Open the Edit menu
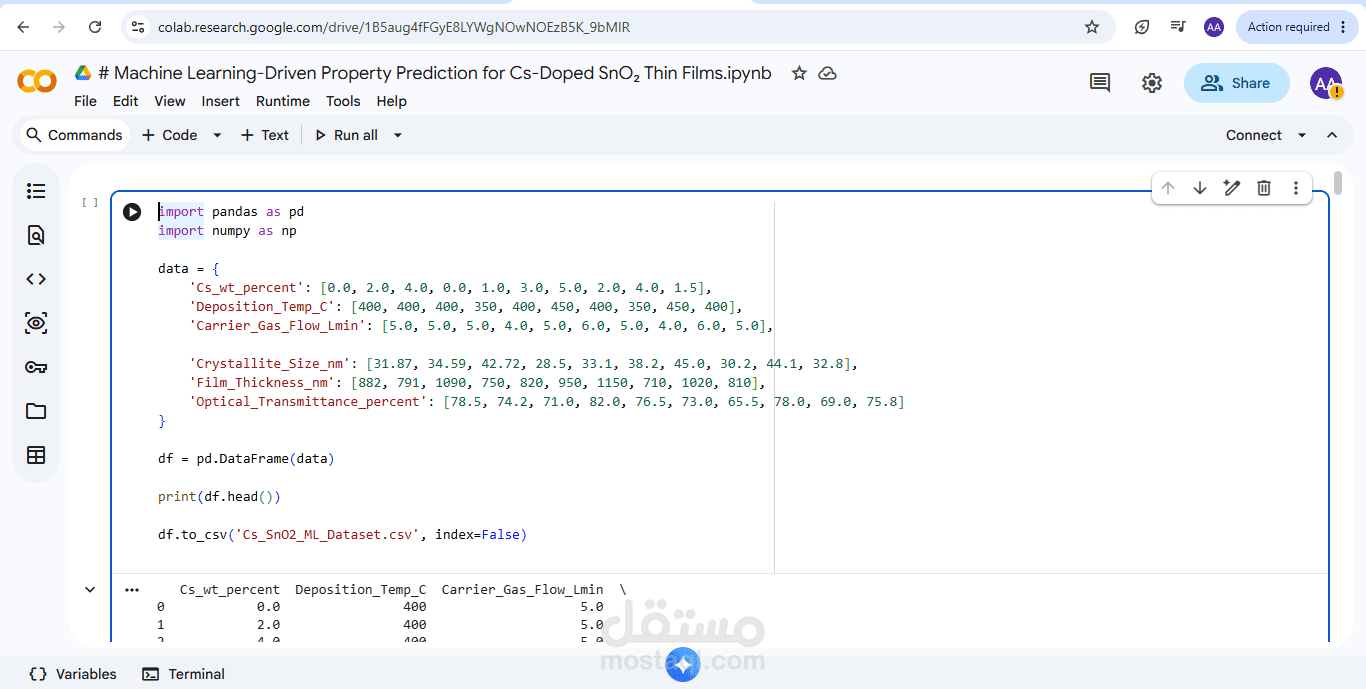This screenshot has width=1366, height=689. pos(125,101)
